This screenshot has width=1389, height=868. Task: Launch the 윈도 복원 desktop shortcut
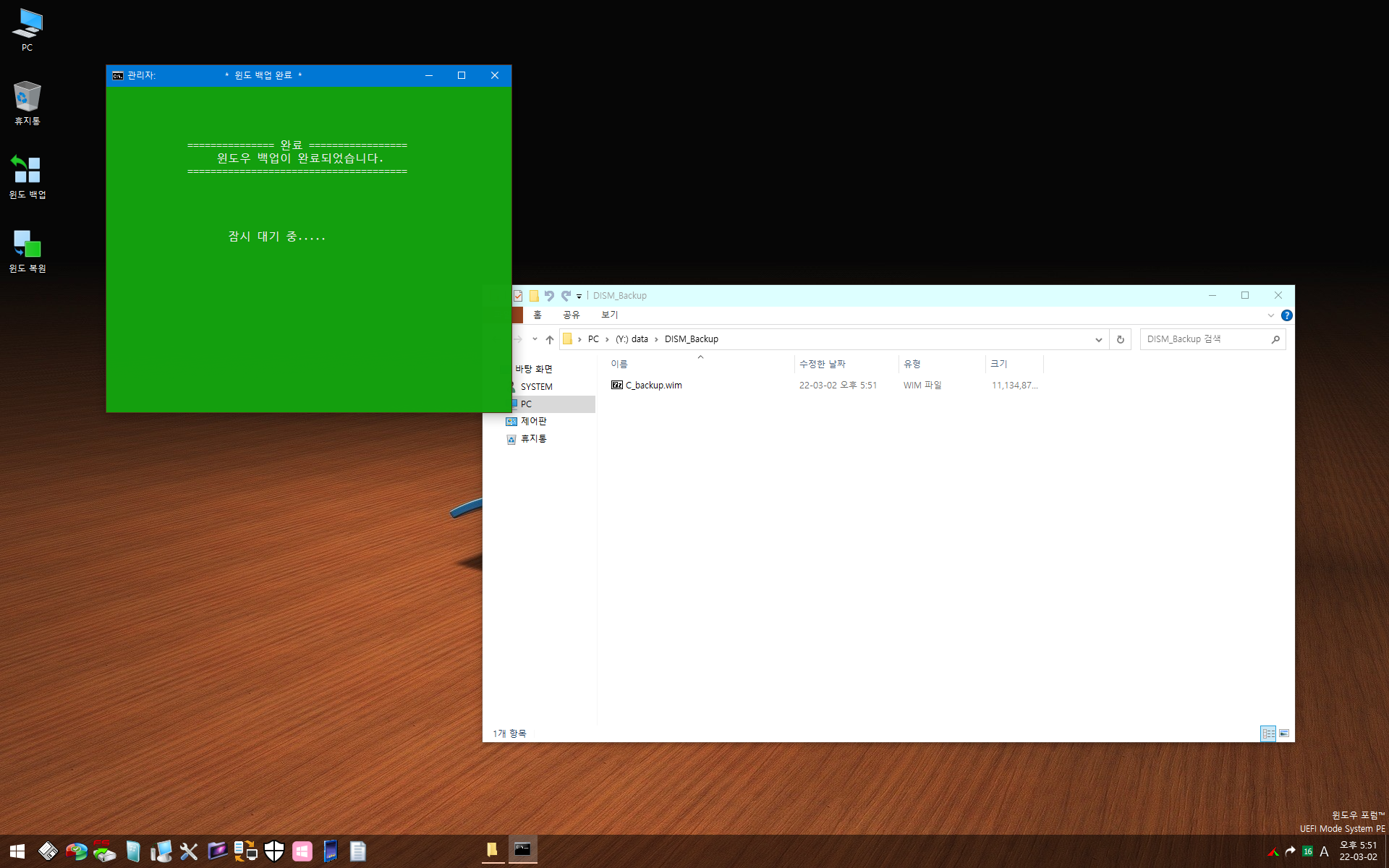coord(27,251)
